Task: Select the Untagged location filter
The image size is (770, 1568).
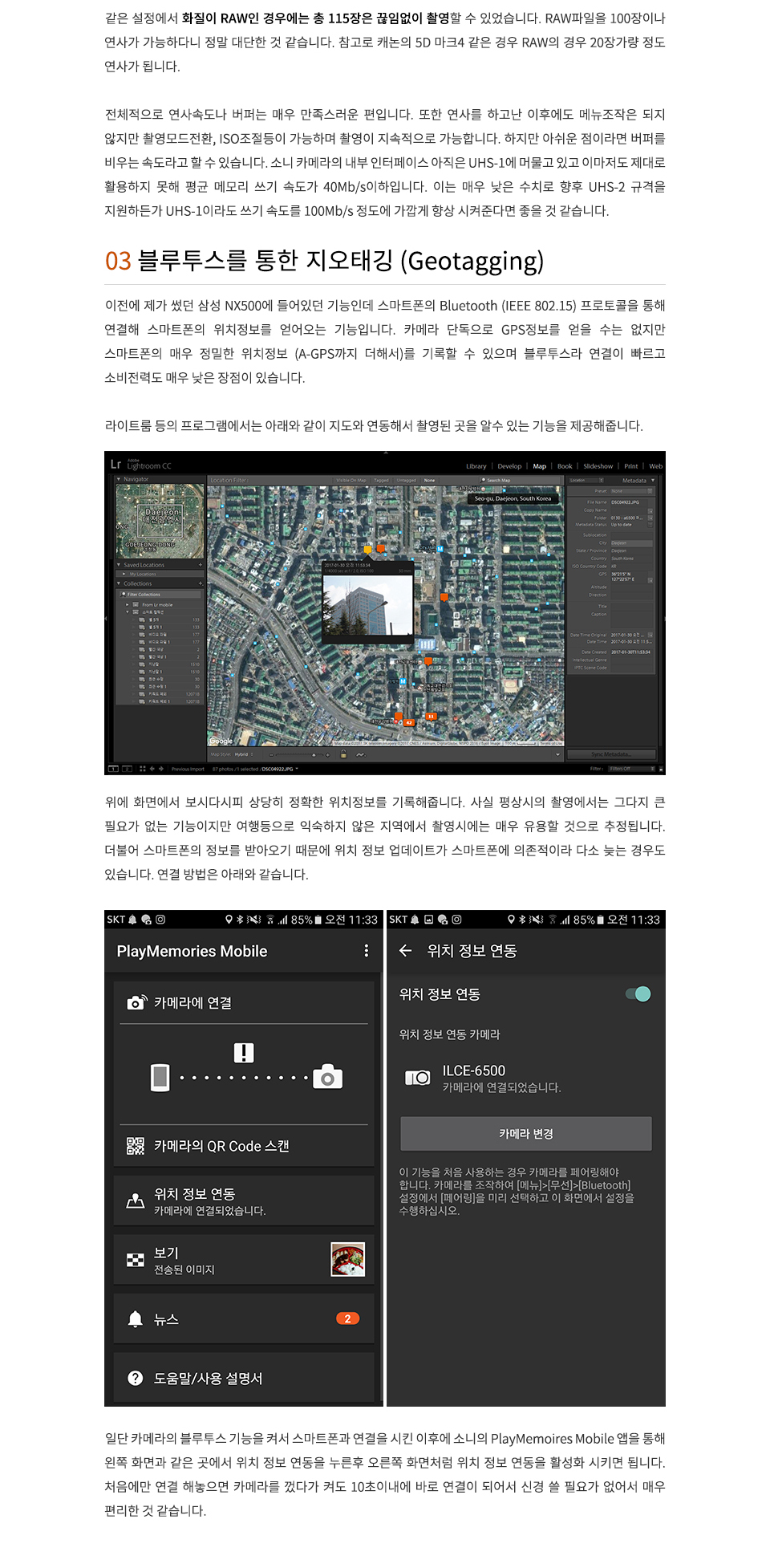Action: click(x=407, y=481)
